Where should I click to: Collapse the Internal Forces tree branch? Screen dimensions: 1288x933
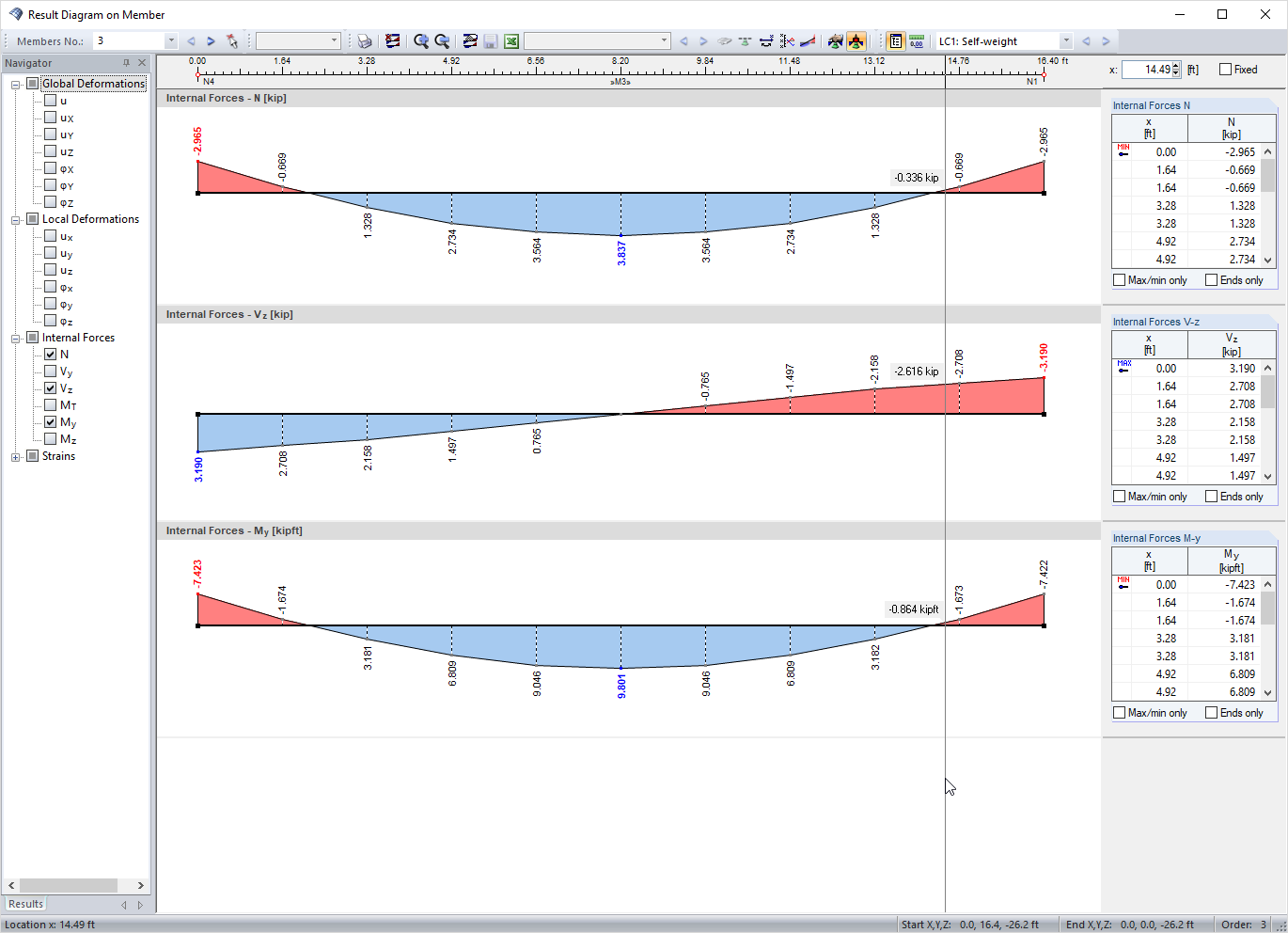(13, 337)
